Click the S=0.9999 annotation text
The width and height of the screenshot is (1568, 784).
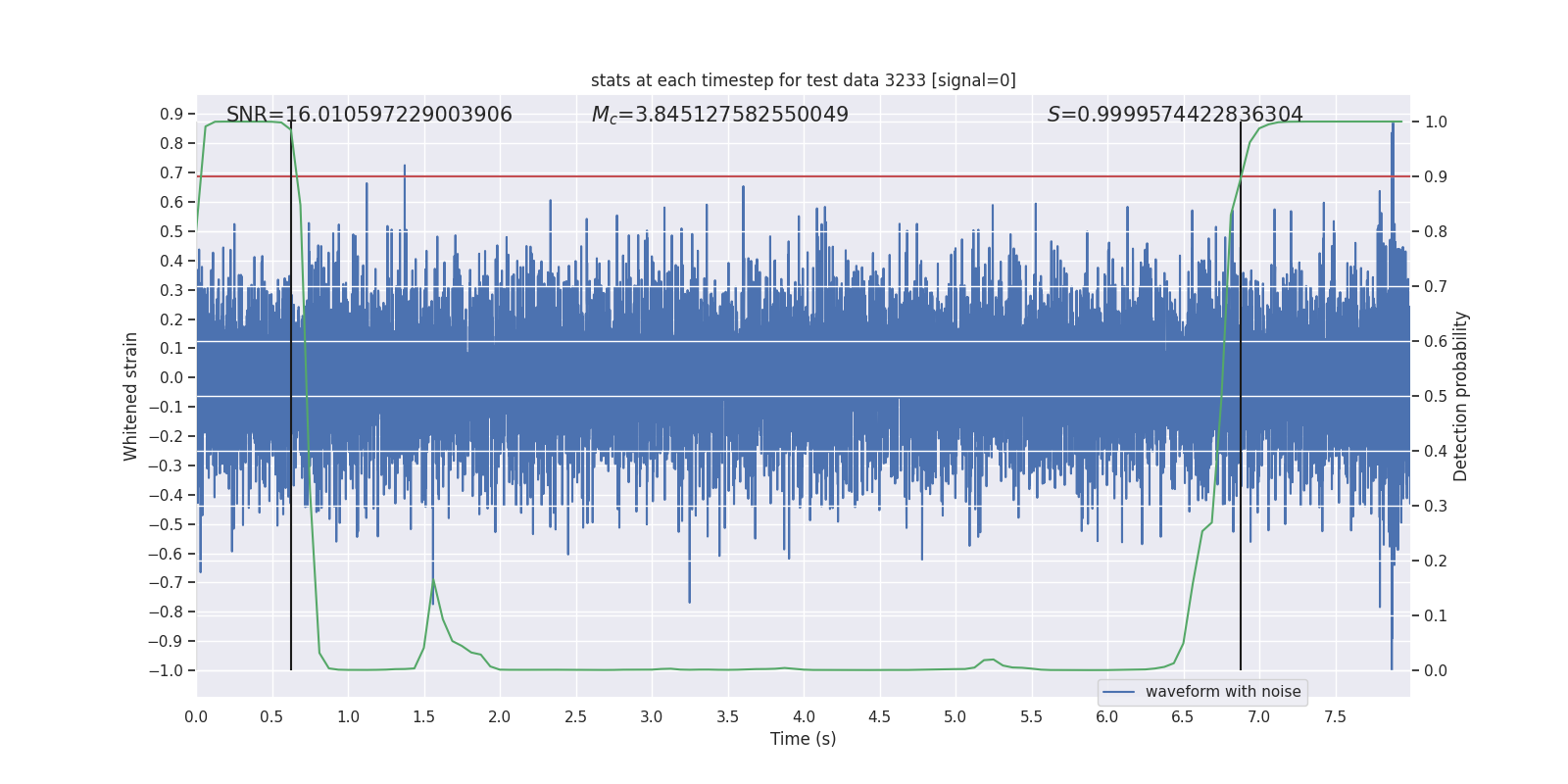(x=1174, y=115)
